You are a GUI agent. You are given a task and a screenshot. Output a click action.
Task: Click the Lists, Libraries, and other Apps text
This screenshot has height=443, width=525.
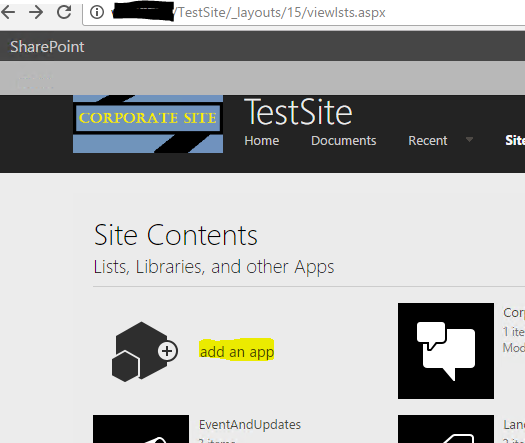click(214, 267)
